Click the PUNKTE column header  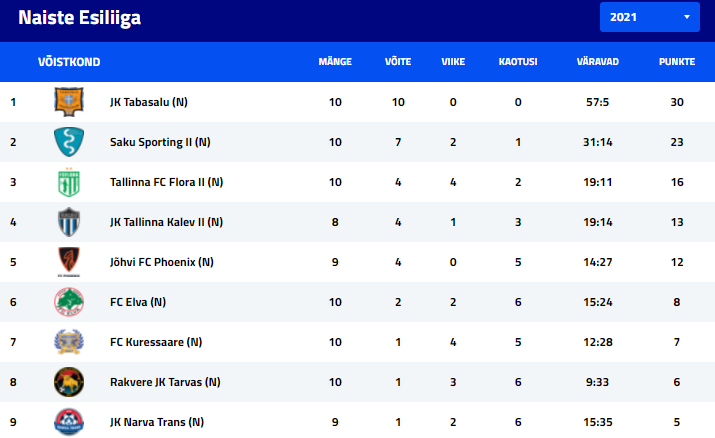click(x=677, y=62)
